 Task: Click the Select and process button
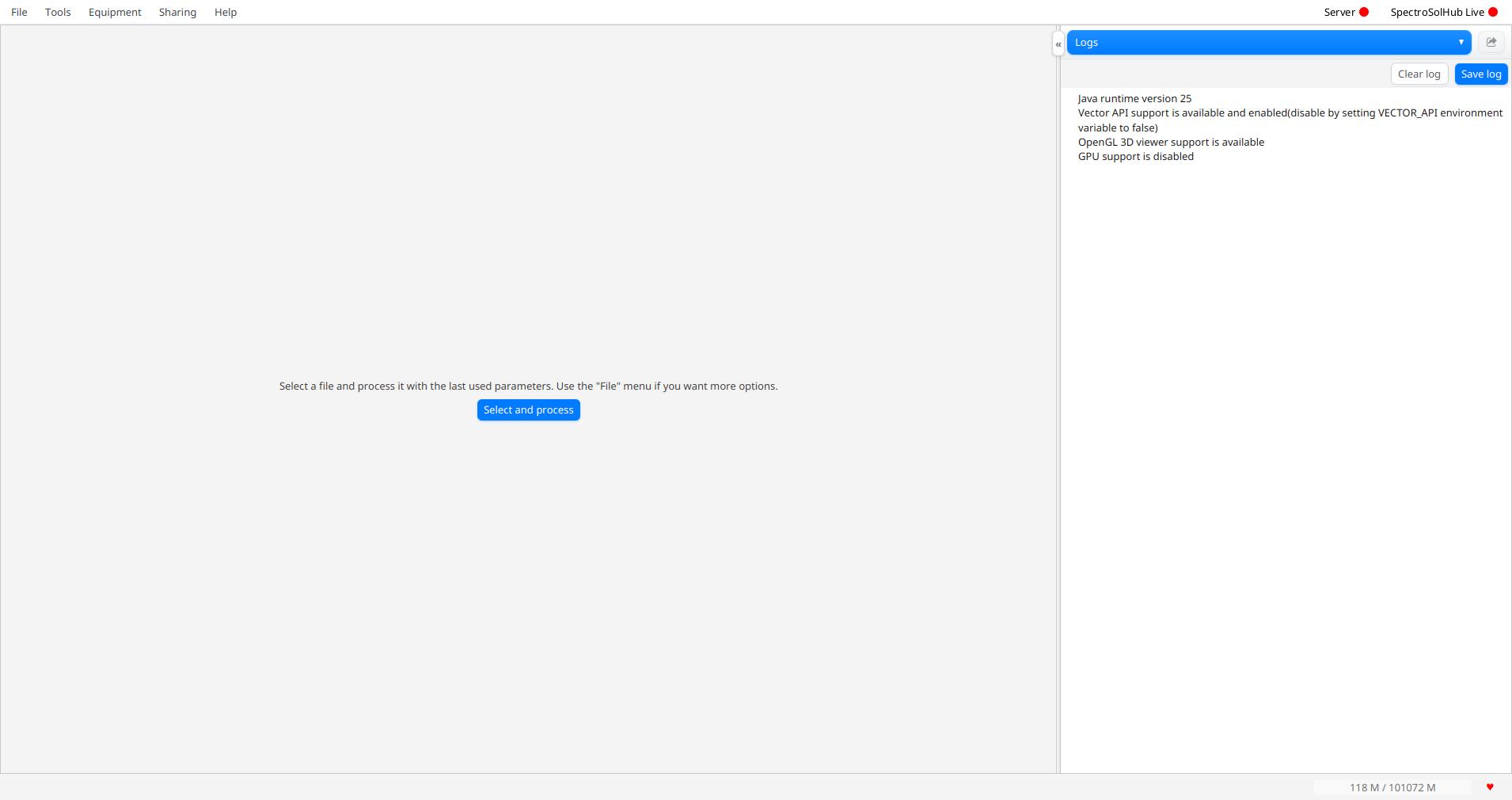pos(529,410)
